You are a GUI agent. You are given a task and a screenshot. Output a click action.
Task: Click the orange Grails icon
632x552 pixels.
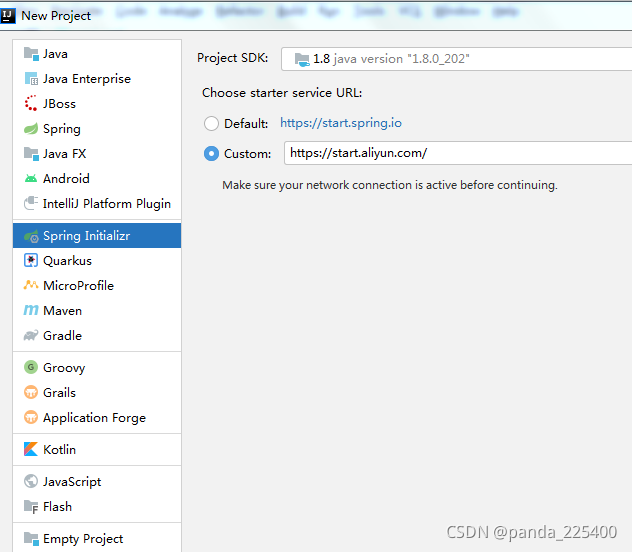(x=31, y=392)
